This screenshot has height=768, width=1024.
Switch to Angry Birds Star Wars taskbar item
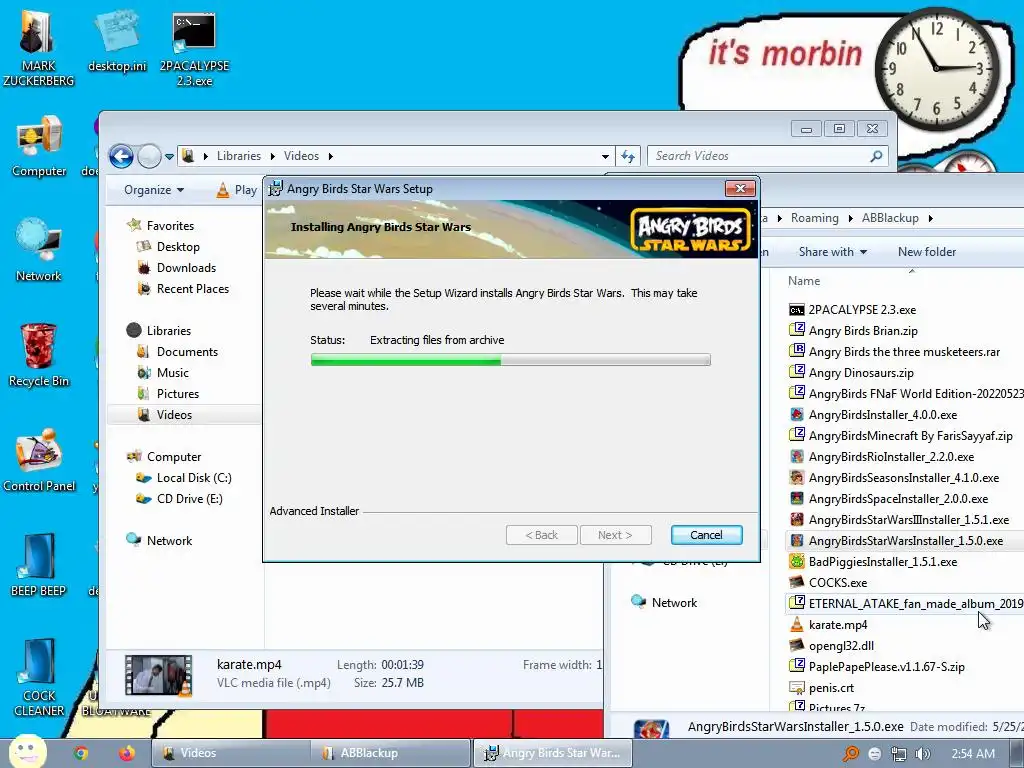pyautogui.click(x=553, y=753)
